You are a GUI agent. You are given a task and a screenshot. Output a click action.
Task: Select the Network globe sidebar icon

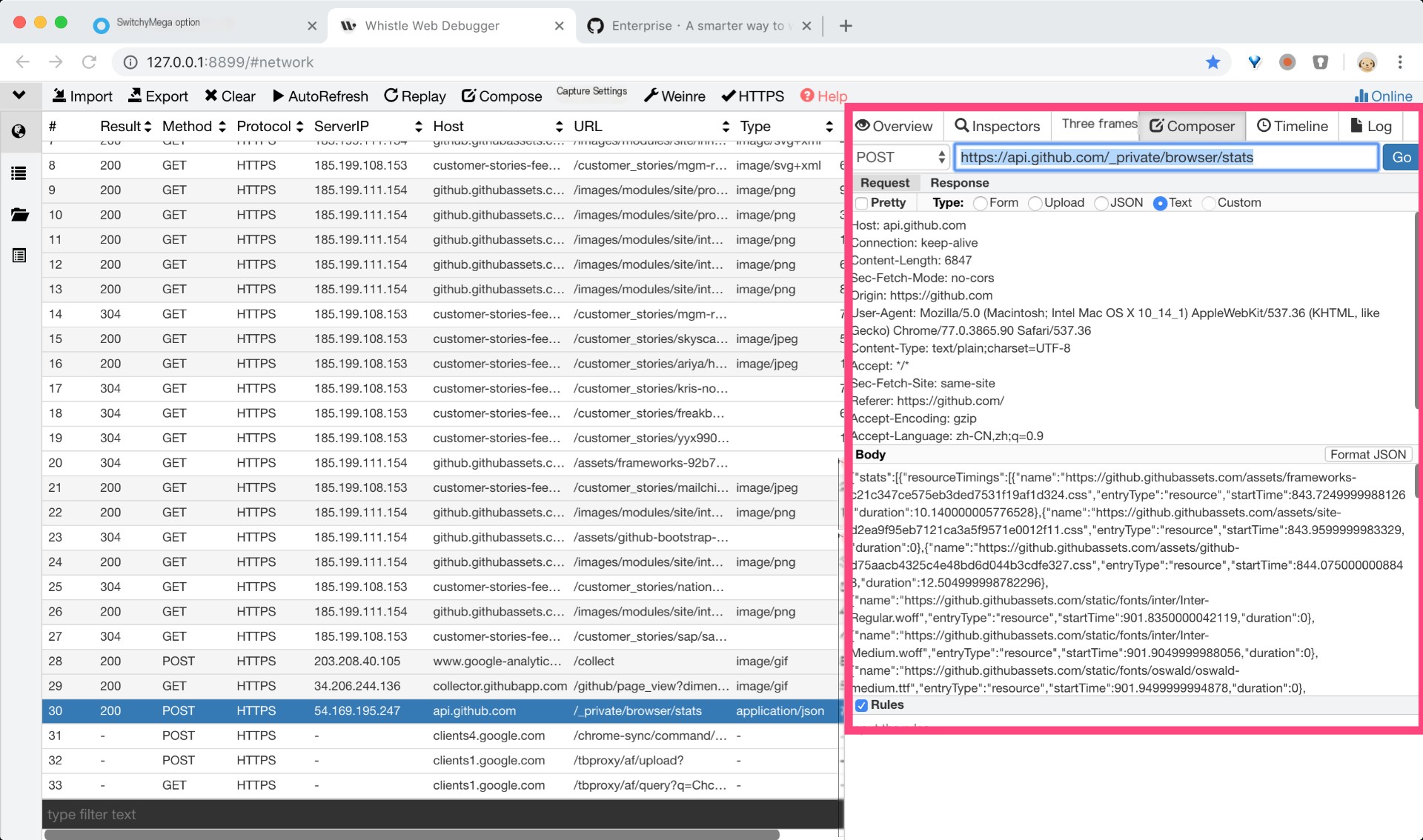point(19,131)
